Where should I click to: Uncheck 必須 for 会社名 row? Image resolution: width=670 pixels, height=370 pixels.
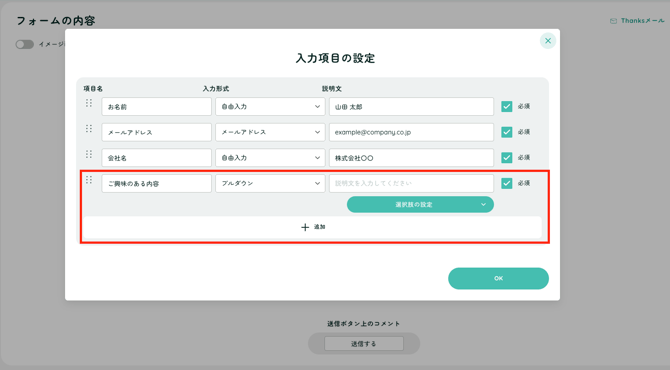click(507, 158)
